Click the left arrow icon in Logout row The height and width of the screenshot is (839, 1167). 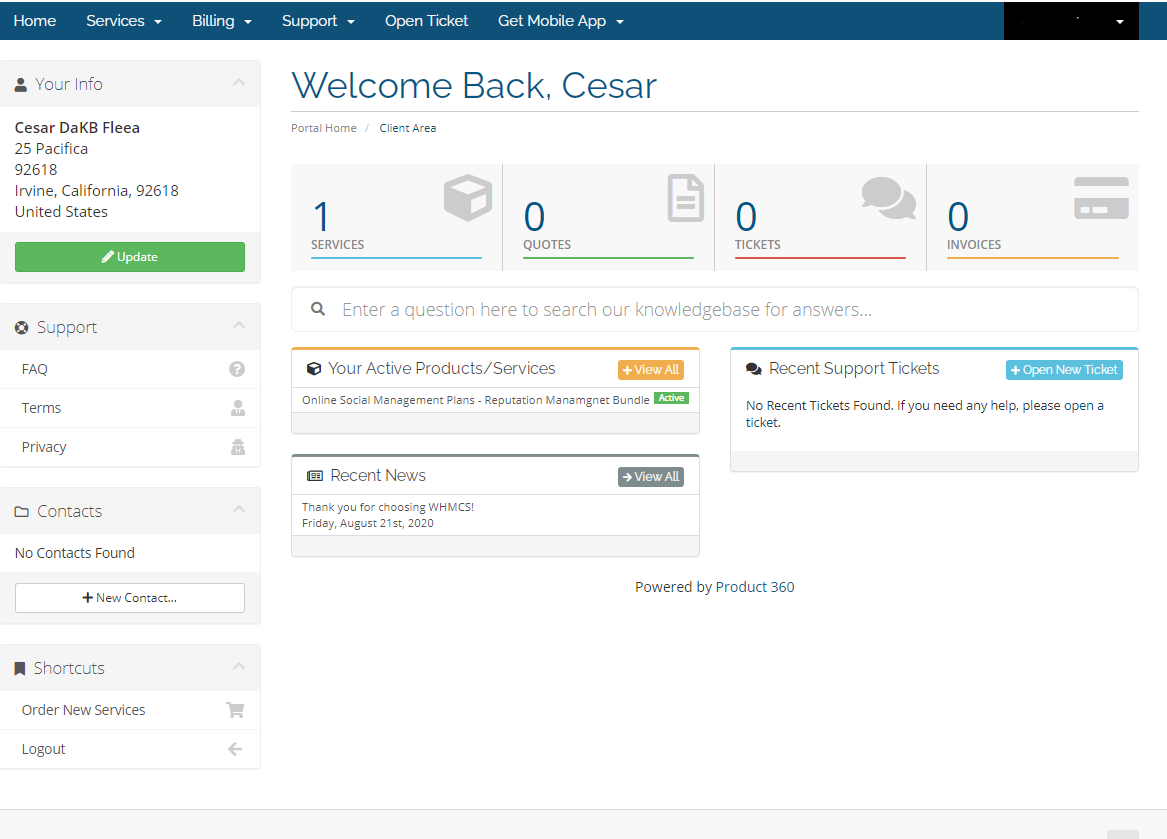pos(235,749)
